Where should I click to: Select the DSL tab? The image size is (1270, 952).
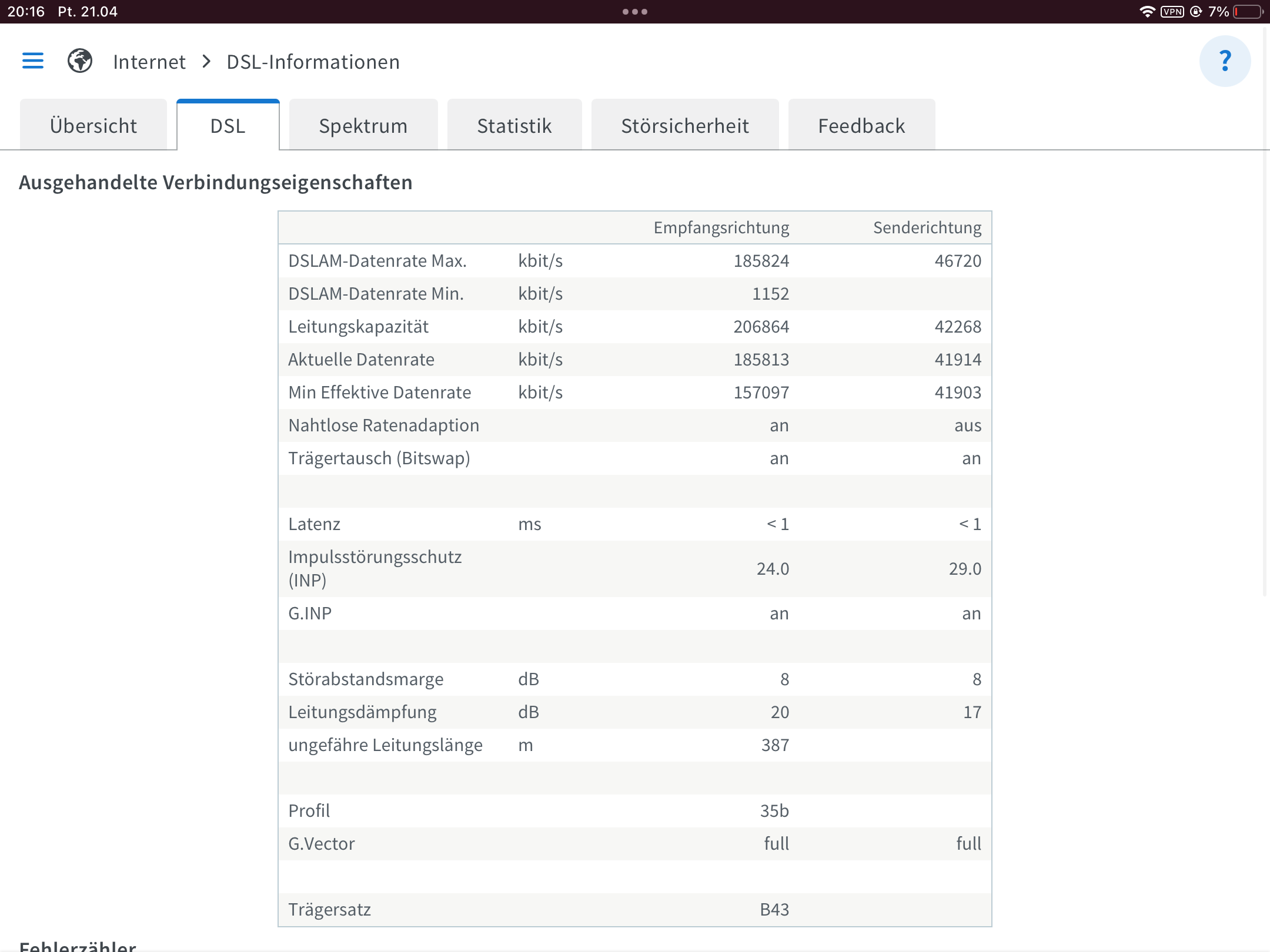(x=228, y=126)
